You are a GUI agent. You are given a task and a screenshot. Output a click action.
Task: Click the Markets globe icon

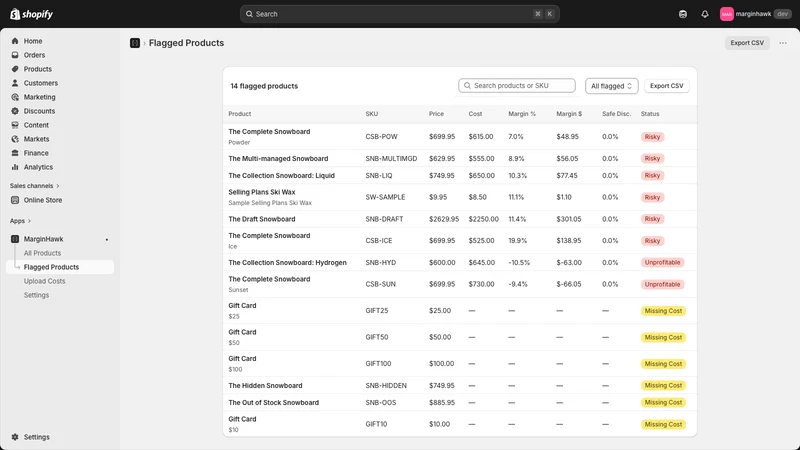click(15, 139)
